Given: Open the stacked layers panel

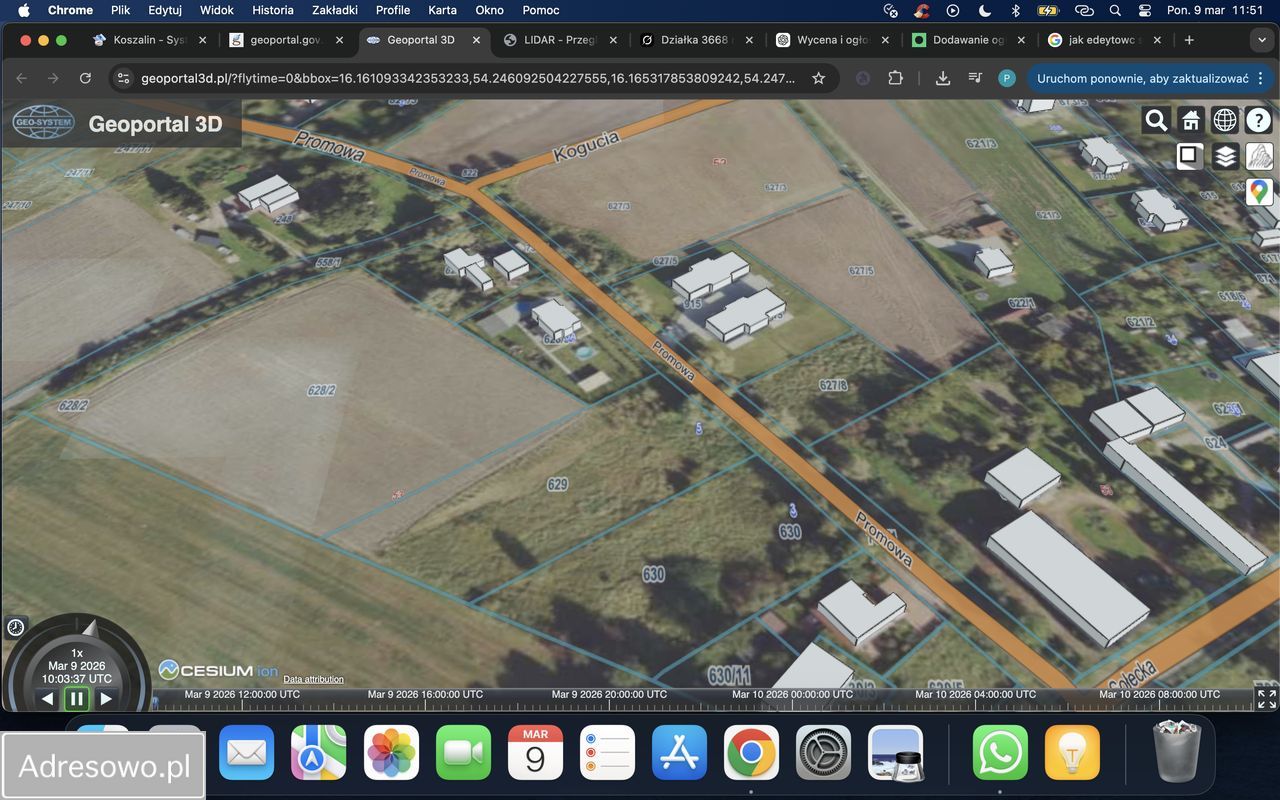Looking at the screenshot, I should point(1225,156).
